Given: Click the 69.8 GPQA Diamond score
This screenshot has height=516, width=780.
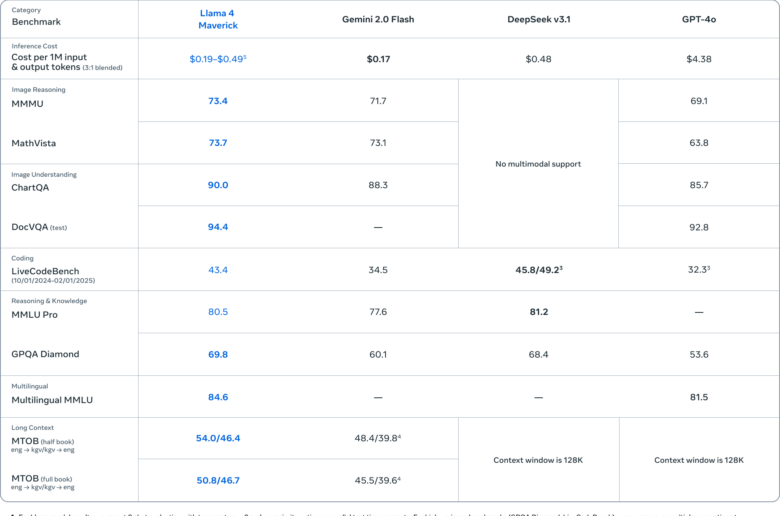Looking at the screenshot, I should (x=218, y=355).
